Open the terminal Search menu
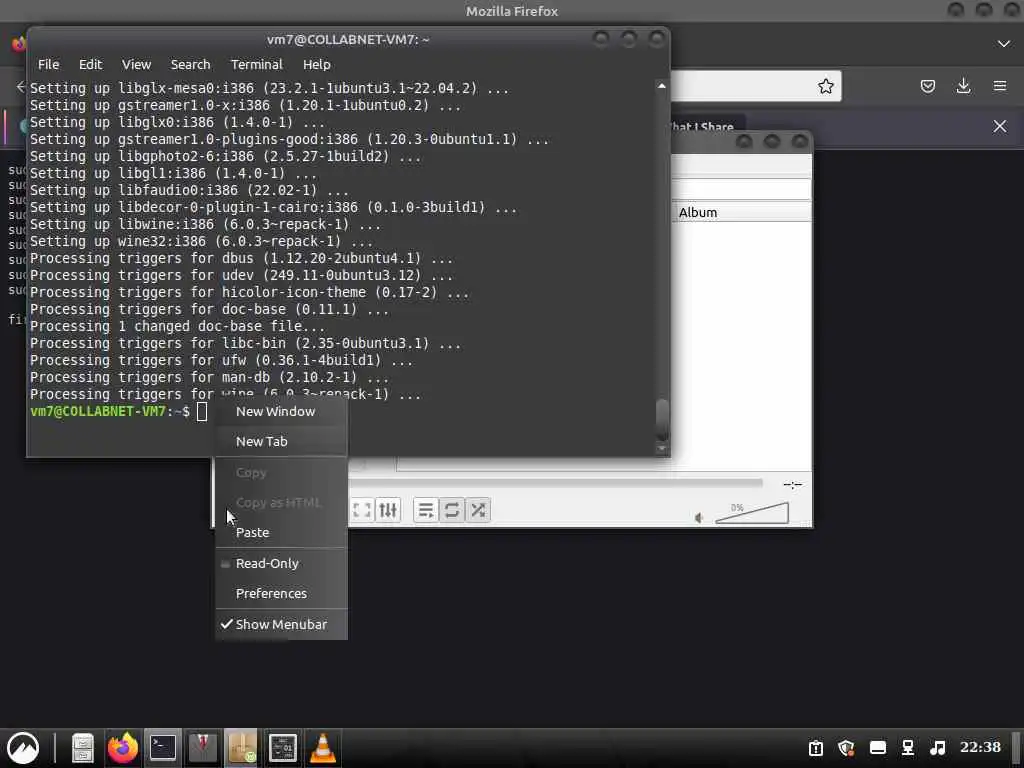Viewport: 1024px width, 768px height. point(190,65)
